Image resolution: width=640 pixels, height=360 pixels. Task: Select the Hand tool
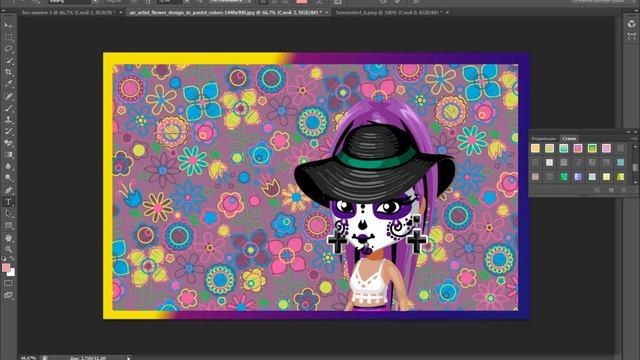coord(8,238)
